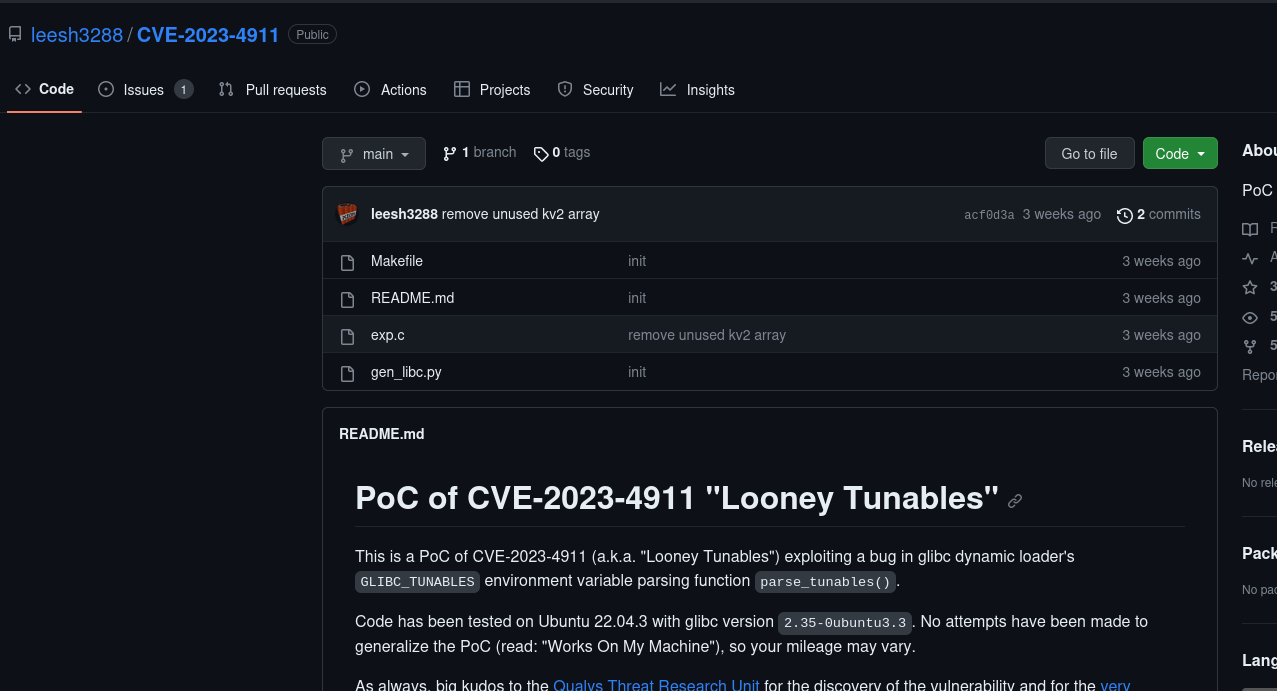Screen dimensions: 1277x691
Task: Open the init commit message on the README.md row
Action: coord(637,298)
